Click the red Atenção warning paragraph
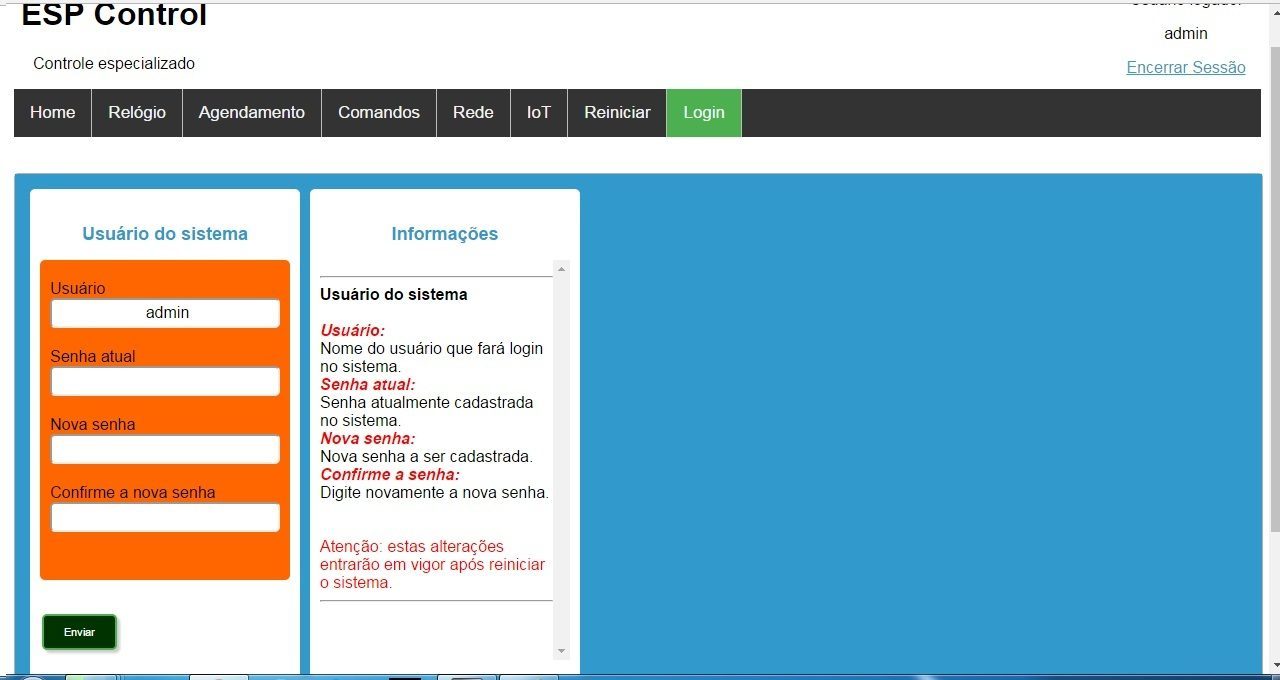The height and width of the screenshot is (680, 1280). click(433, 564)
